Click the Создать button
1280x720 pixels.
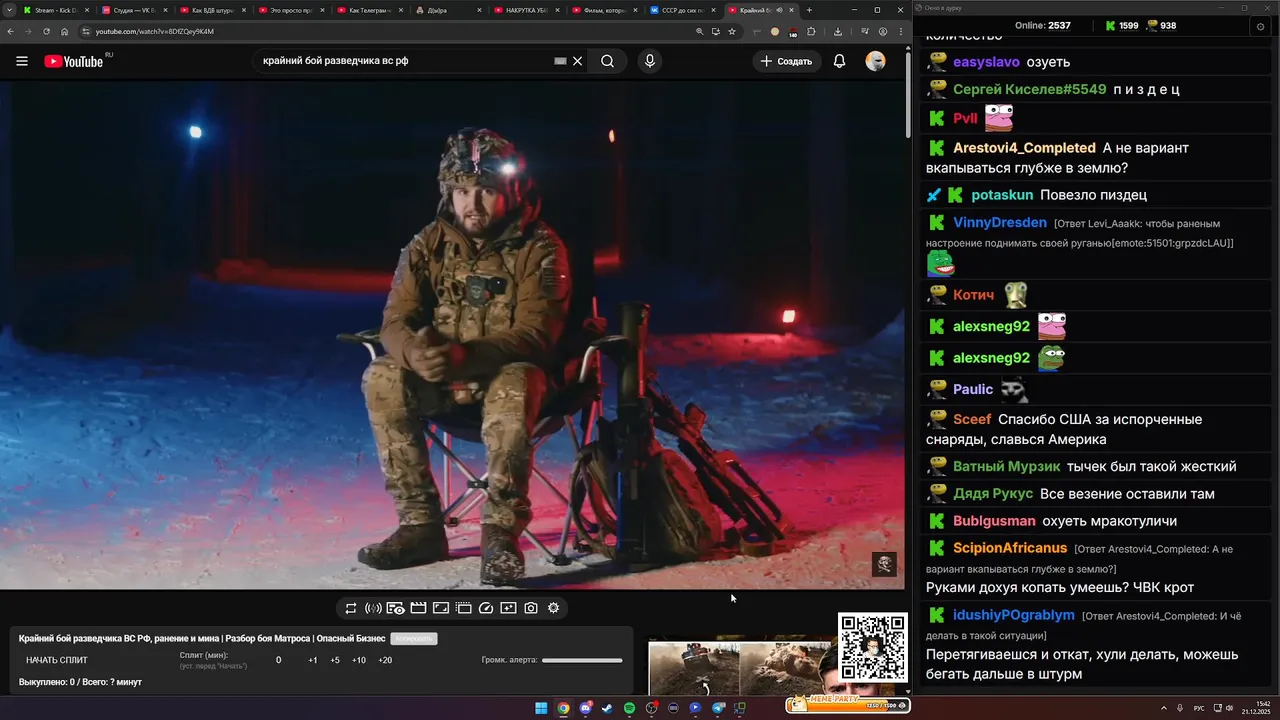coord(787,61)
